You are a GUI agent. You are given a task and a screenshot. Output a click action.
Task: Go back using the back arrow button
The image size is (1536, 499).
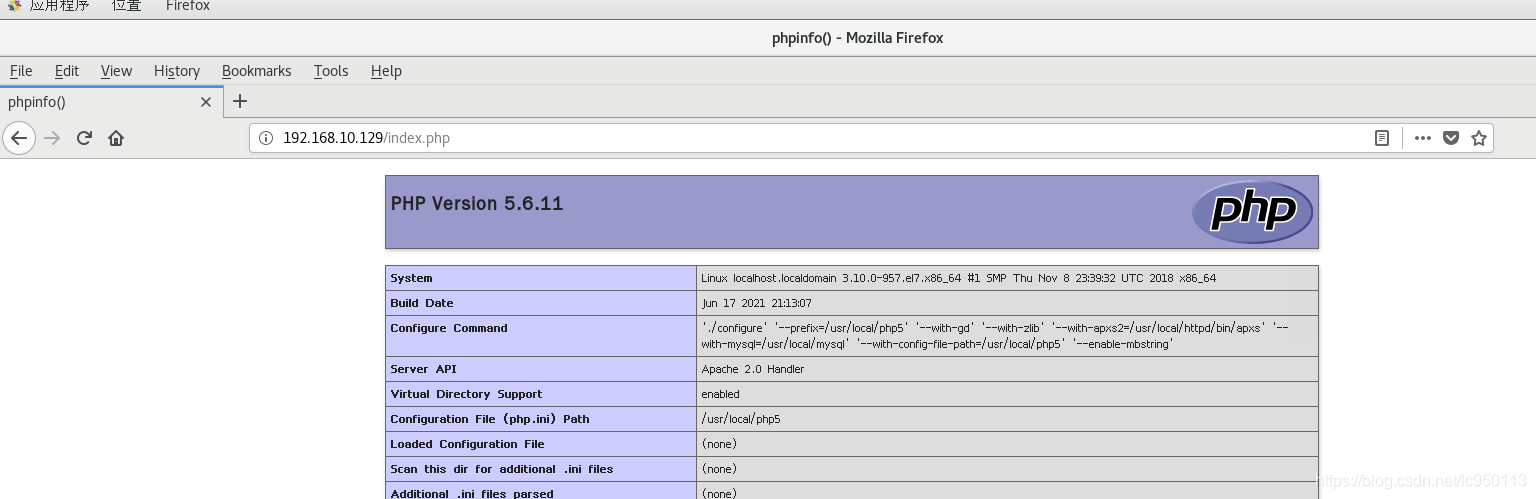[x=19, y=138]
